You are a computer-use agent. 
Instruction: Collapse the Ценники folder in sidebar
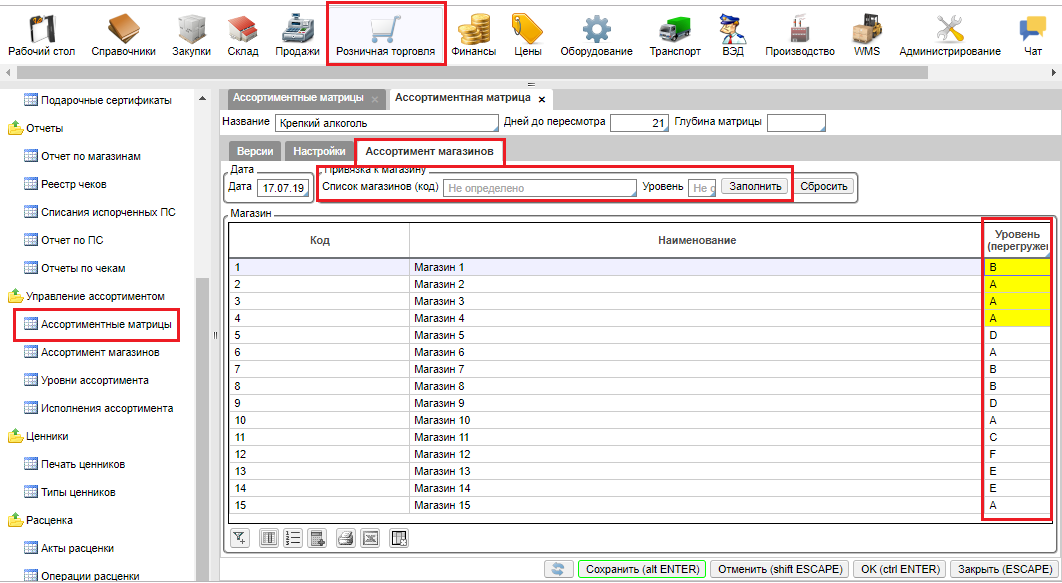(x=16, y=436)
